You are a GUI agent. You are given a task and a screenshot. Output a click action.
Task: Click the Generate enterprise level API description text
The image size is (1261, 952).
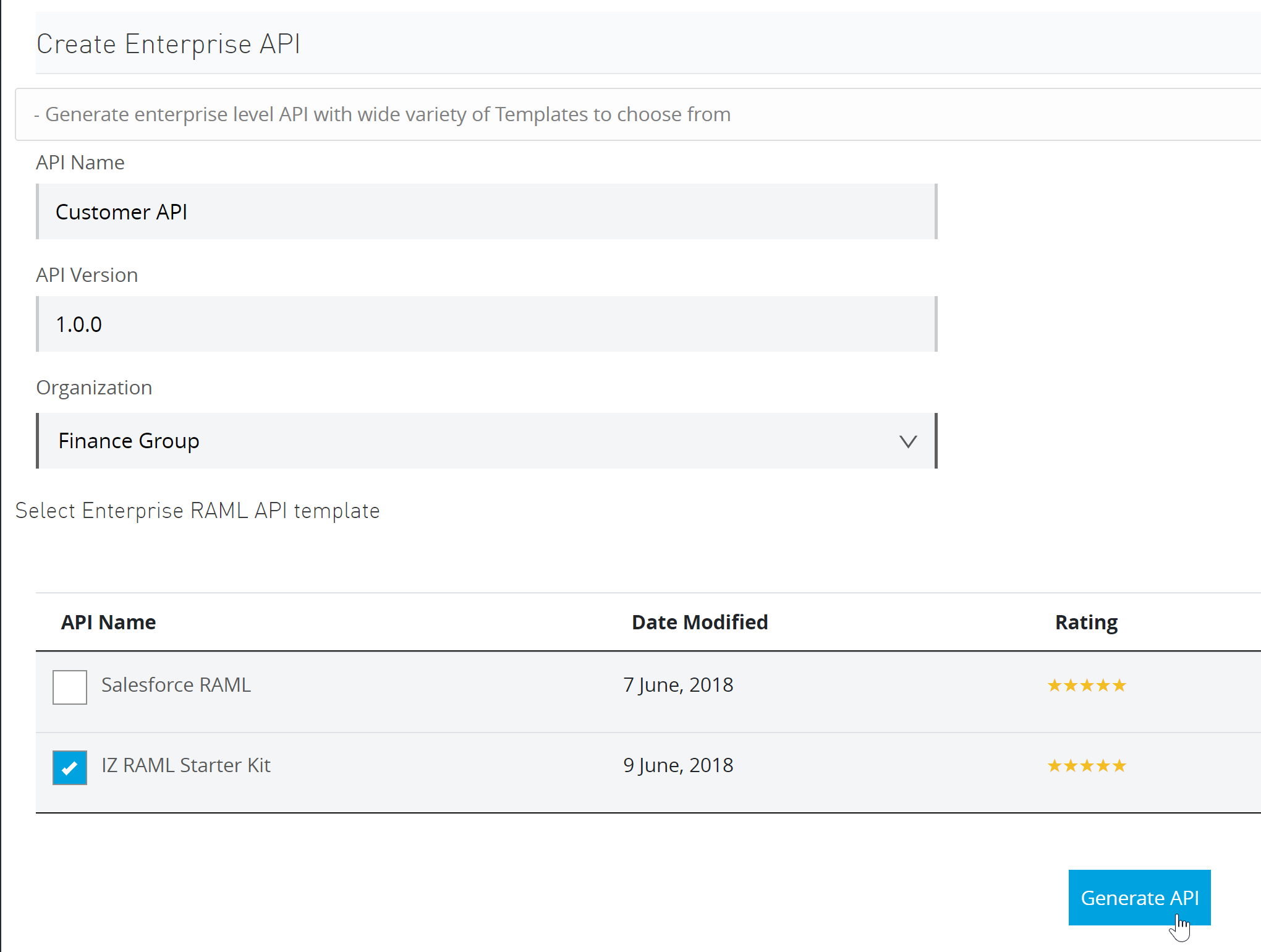click(382, 114)
